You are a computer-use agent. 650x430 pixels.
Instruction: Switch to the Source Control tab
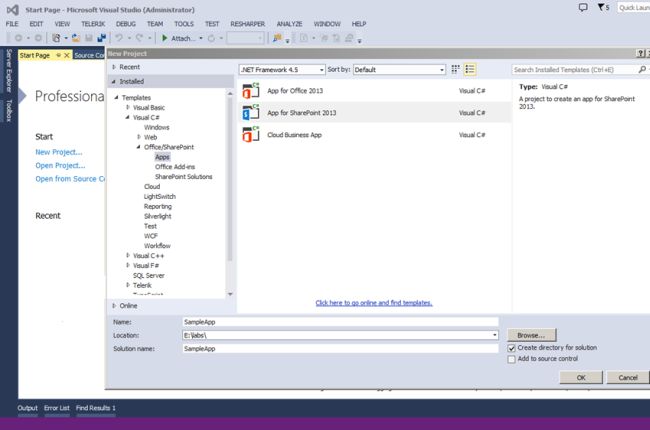pos(89,55)
